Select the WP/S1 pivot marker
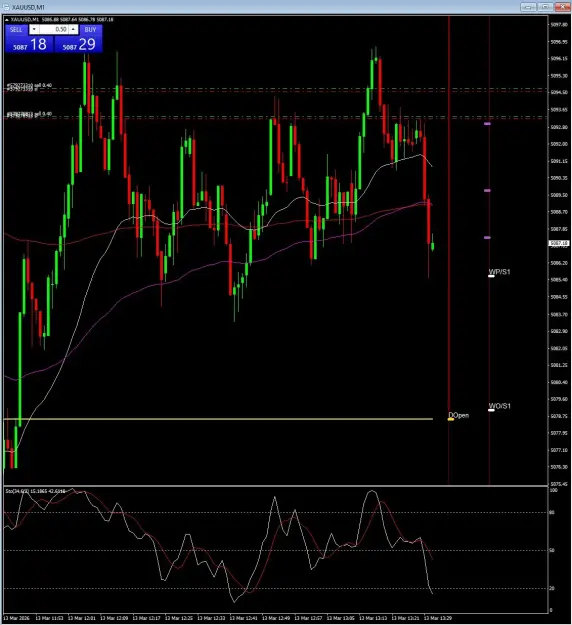Screen dimensions: 572x625 point(499,272)
